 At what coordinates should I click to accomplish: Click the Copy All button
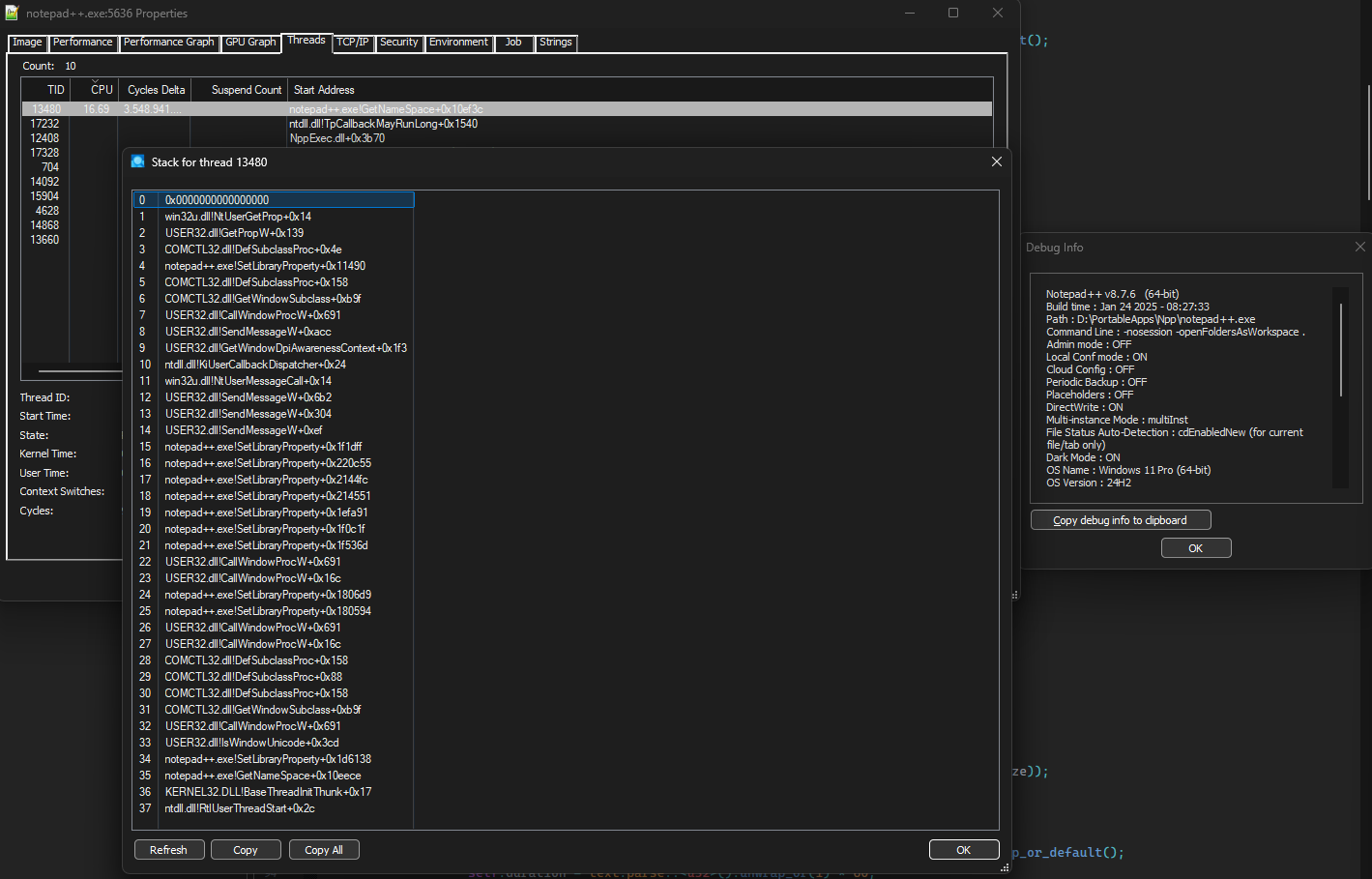(324, 850)
